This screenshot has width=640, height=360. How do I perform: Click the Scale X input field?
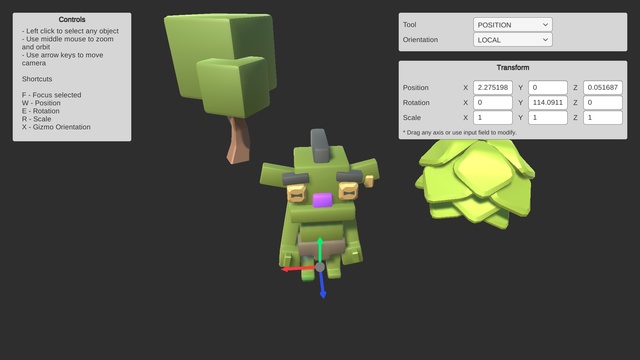[x=493, y=118]
